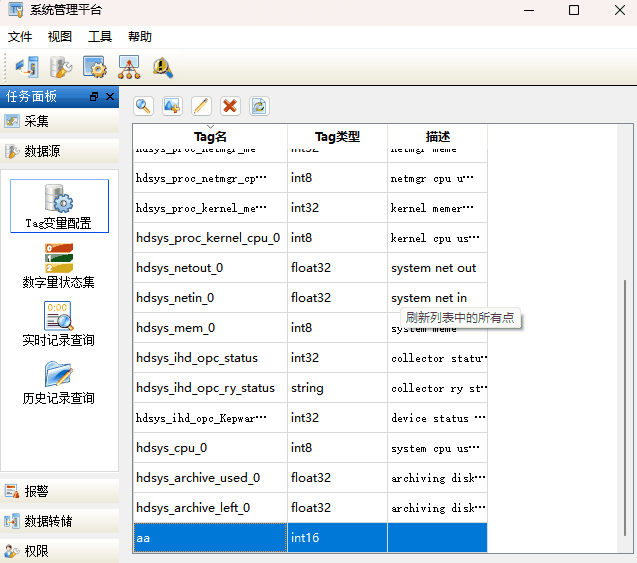Click int16 type cell of aa

(337, 538)
